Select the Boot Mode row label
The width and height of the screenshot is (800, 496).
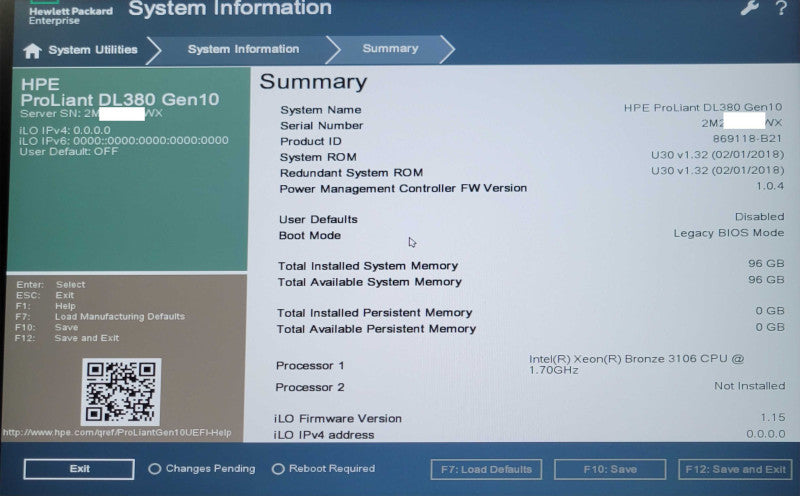pos(310,236)
